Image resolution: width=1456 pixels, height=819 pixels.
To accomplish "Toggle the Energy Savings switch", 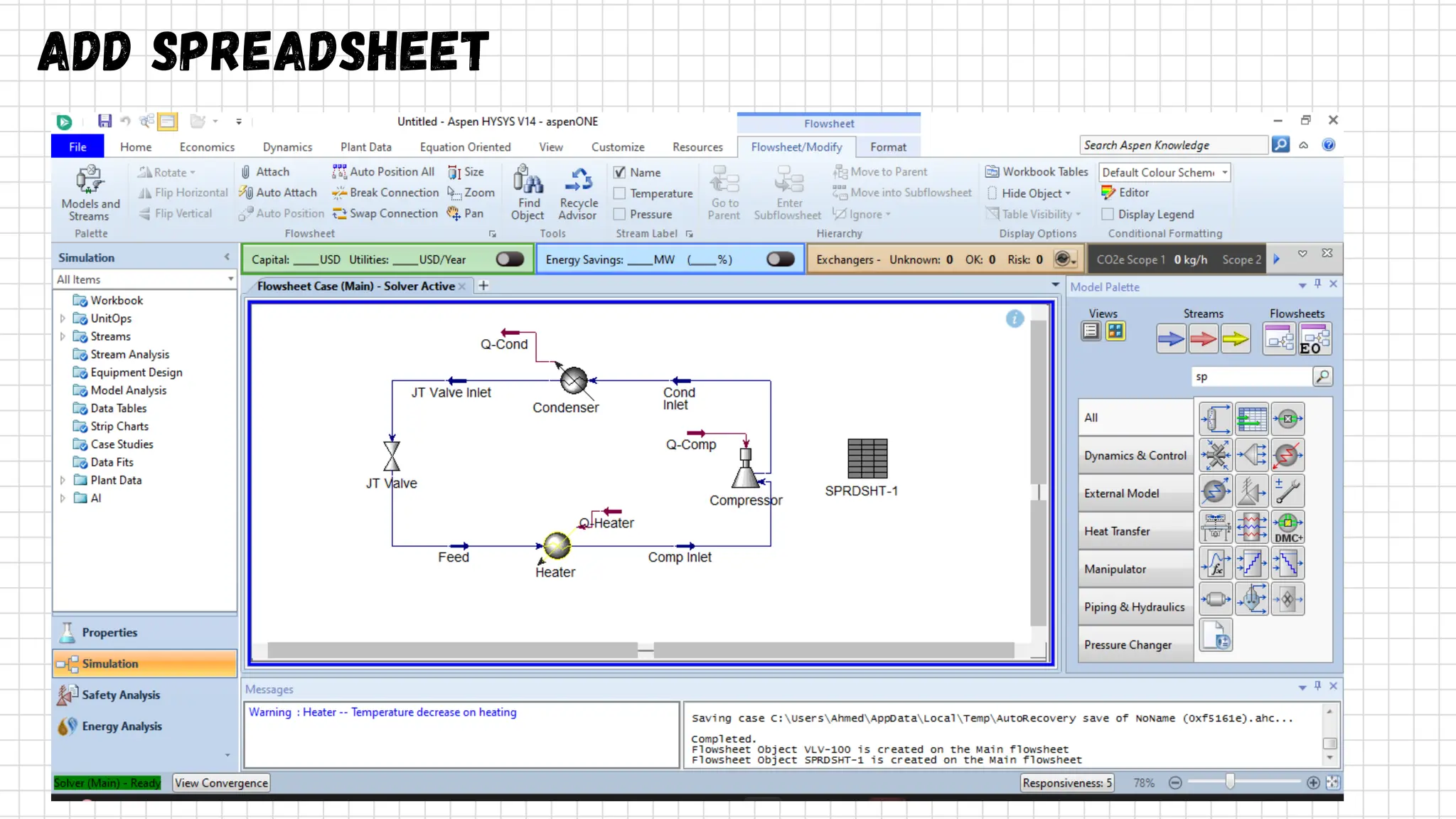I will [x=781, y=259].
